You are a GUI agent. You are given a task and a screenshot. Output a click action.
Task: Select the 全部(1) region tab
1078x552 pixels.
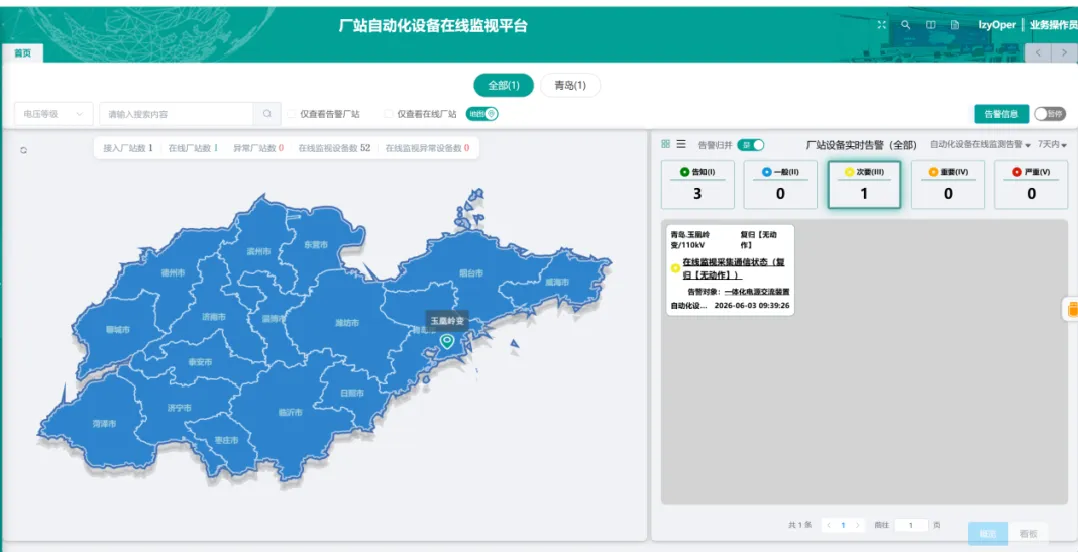coord(504,85)
